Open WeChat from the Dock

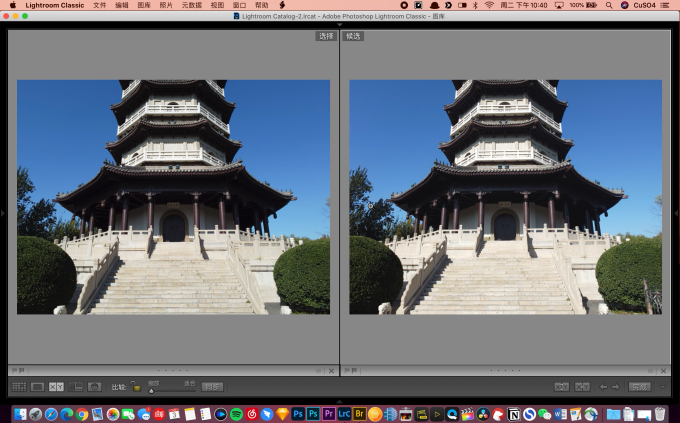(544, 414)
